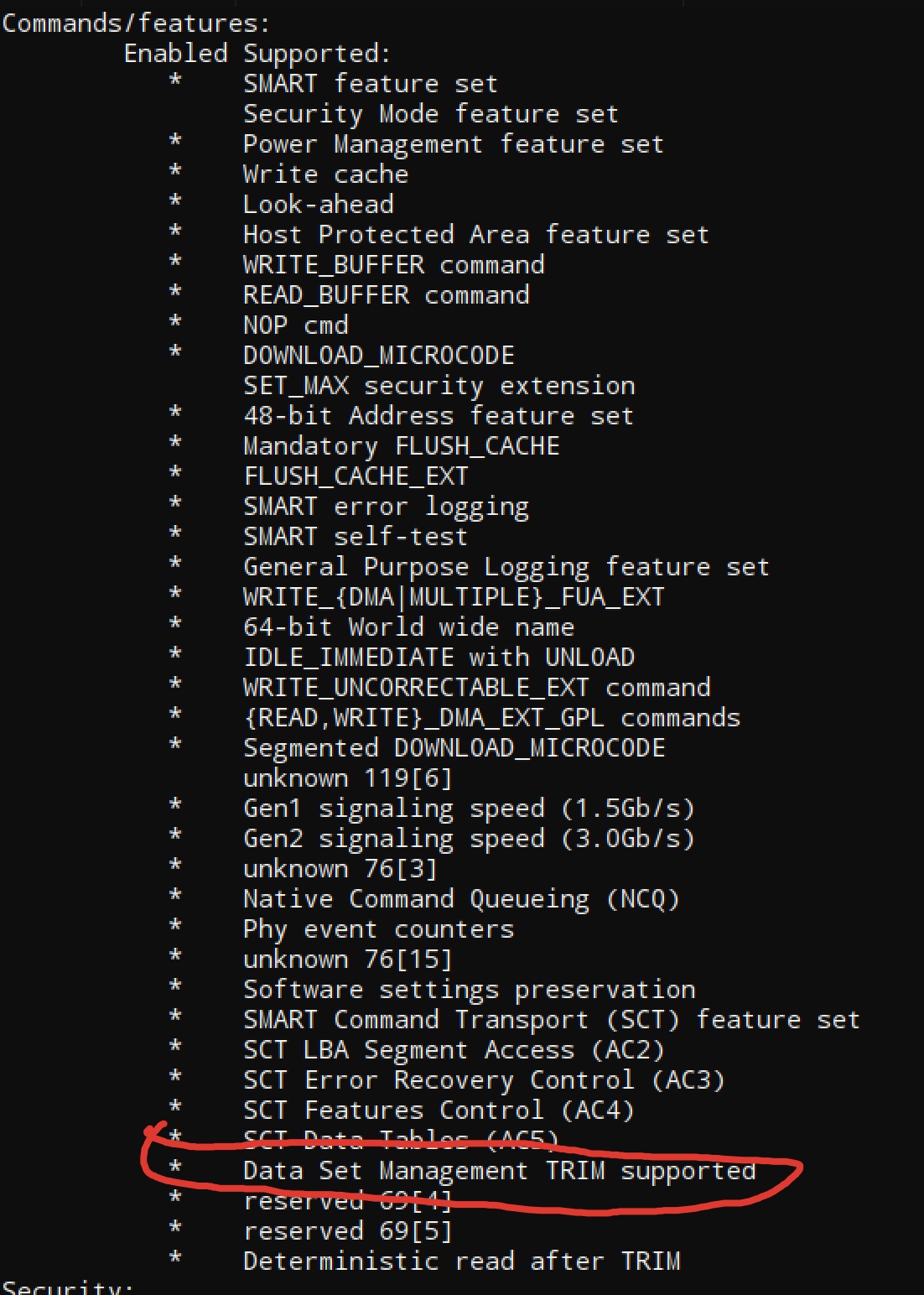Click 'IDLE_IMMEDIATE with UNLOAD' line
The height and width of the screenshot is (1295, 924).
[439, 658]
